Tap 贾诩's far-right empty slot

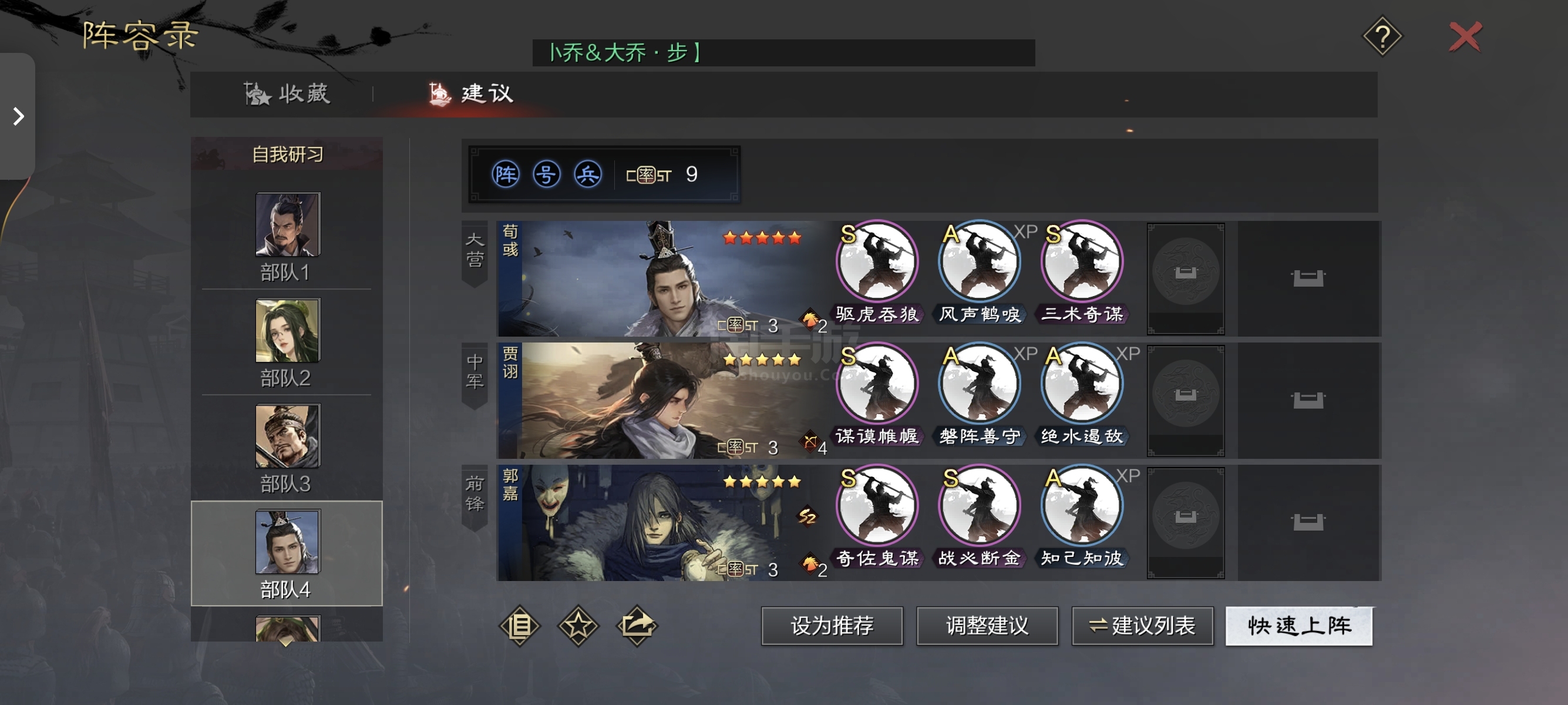click(1308, 400)
